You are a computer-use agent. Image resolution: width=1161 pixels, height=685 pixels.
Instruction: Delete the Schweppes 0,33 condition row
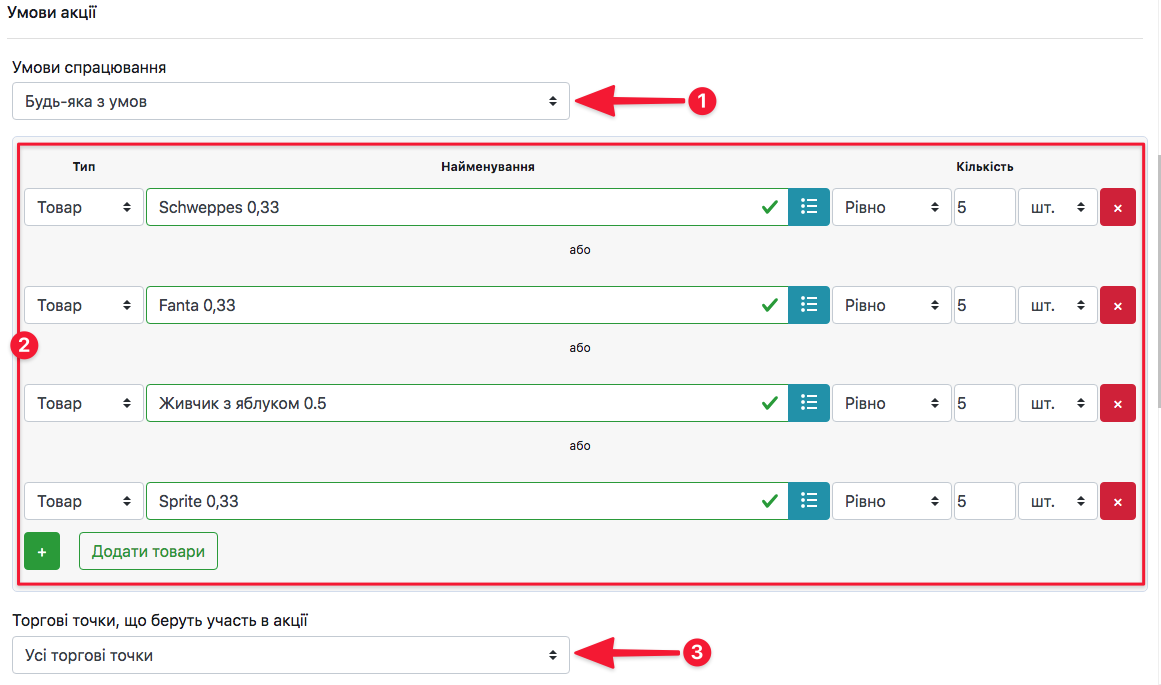1117,207
